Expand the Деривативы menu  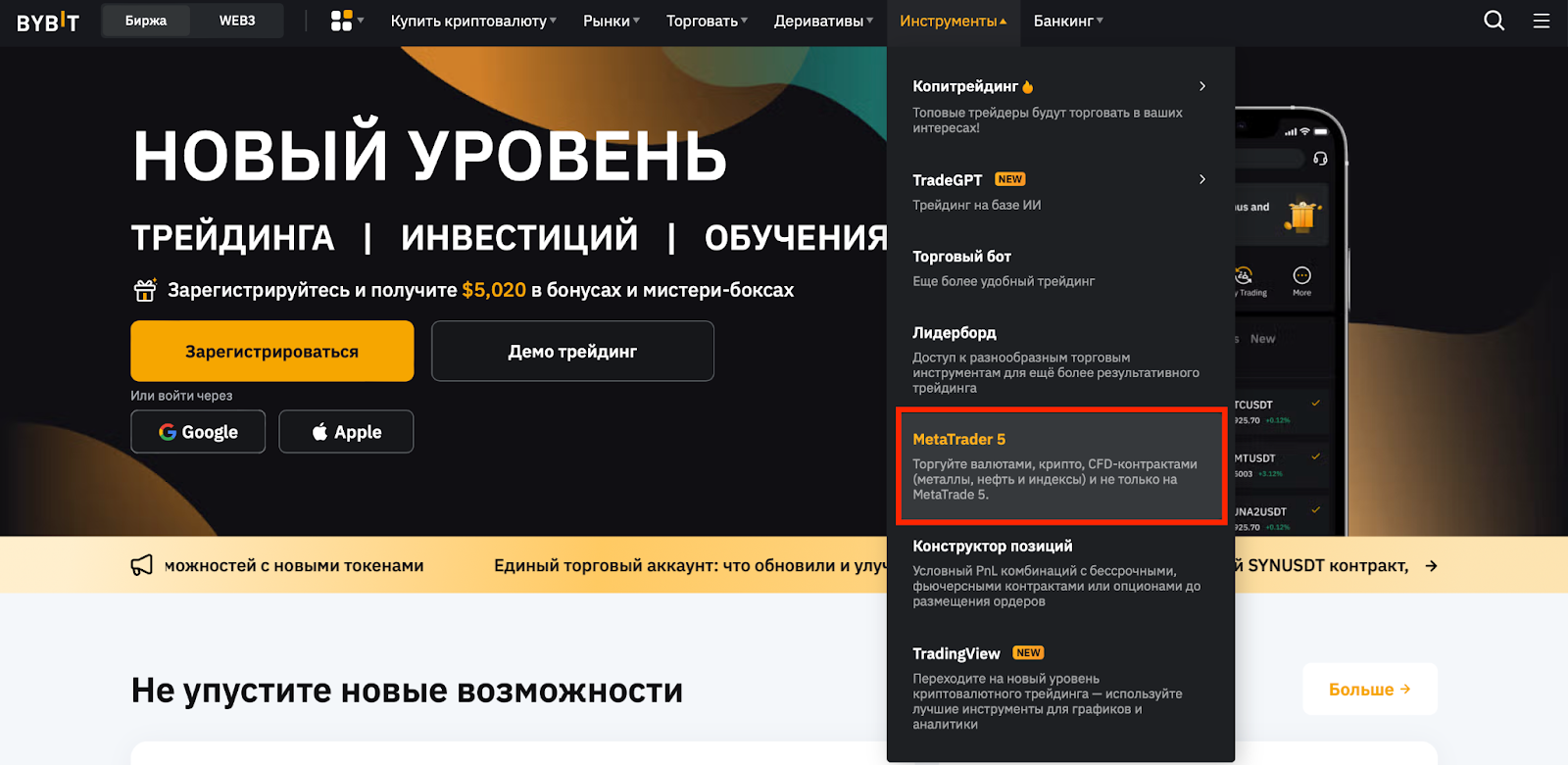(x=823, y=21)
